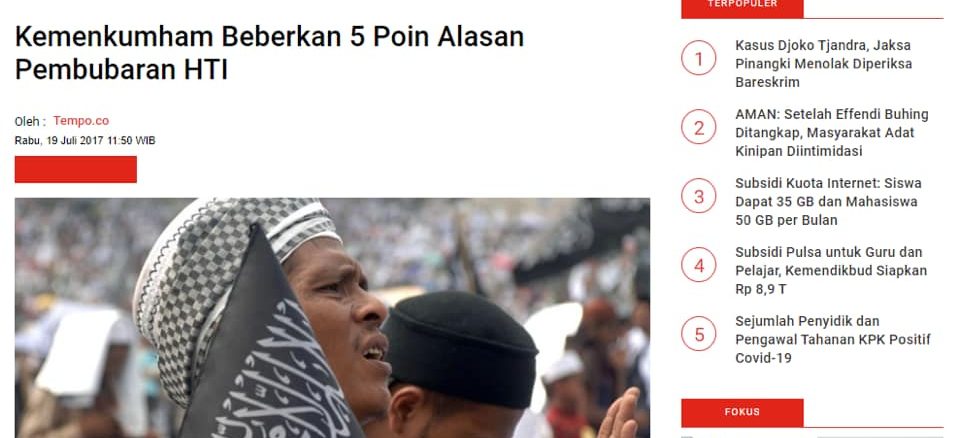Click the number 2 circle icon

point(699,127)
